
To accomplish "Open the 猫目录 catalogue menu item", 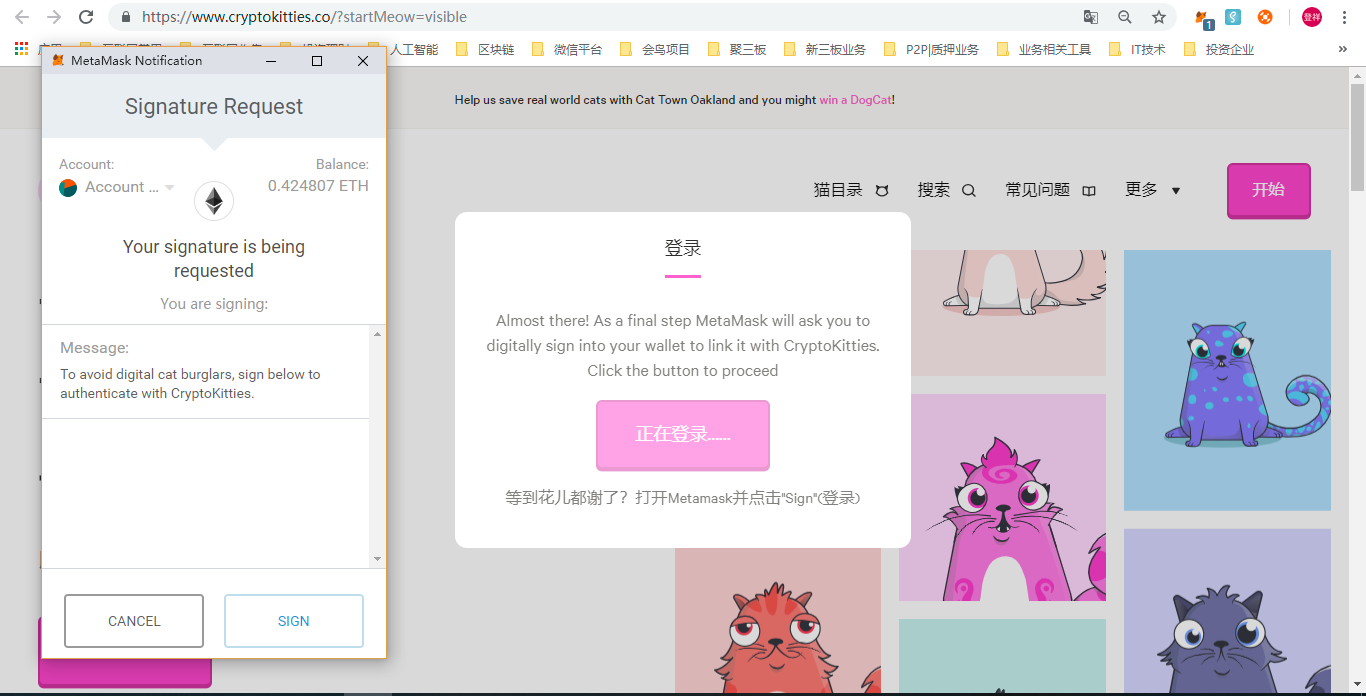I will coord(850,190).
